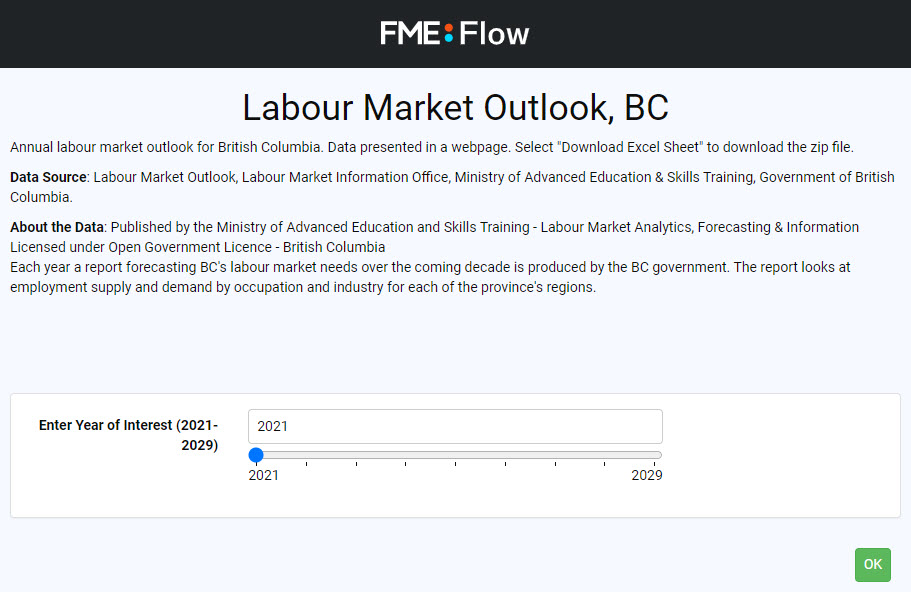Click the OK button checkmark area
Screen dimensions: 911x592
point(872,564)
